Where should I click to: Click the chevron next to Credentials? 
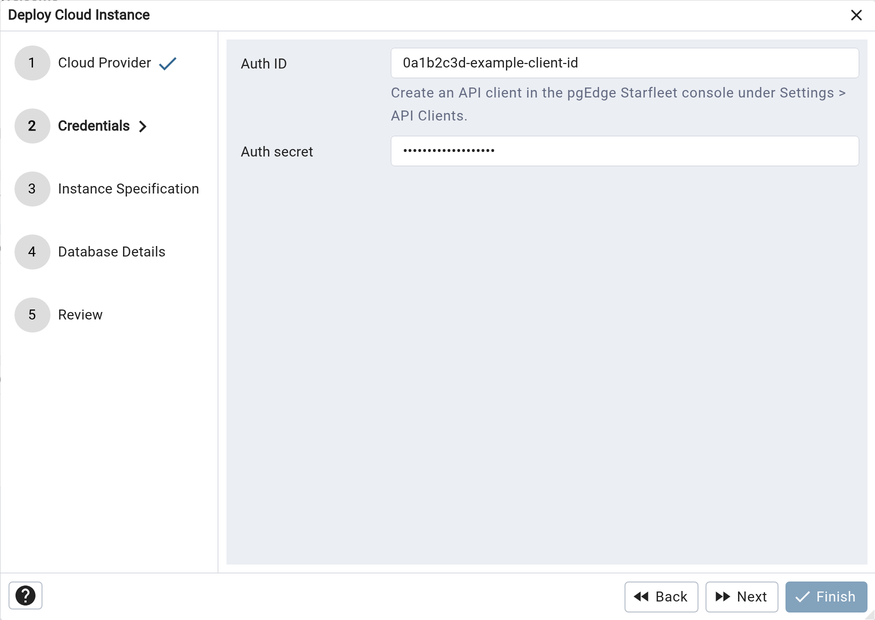(143, 127)
